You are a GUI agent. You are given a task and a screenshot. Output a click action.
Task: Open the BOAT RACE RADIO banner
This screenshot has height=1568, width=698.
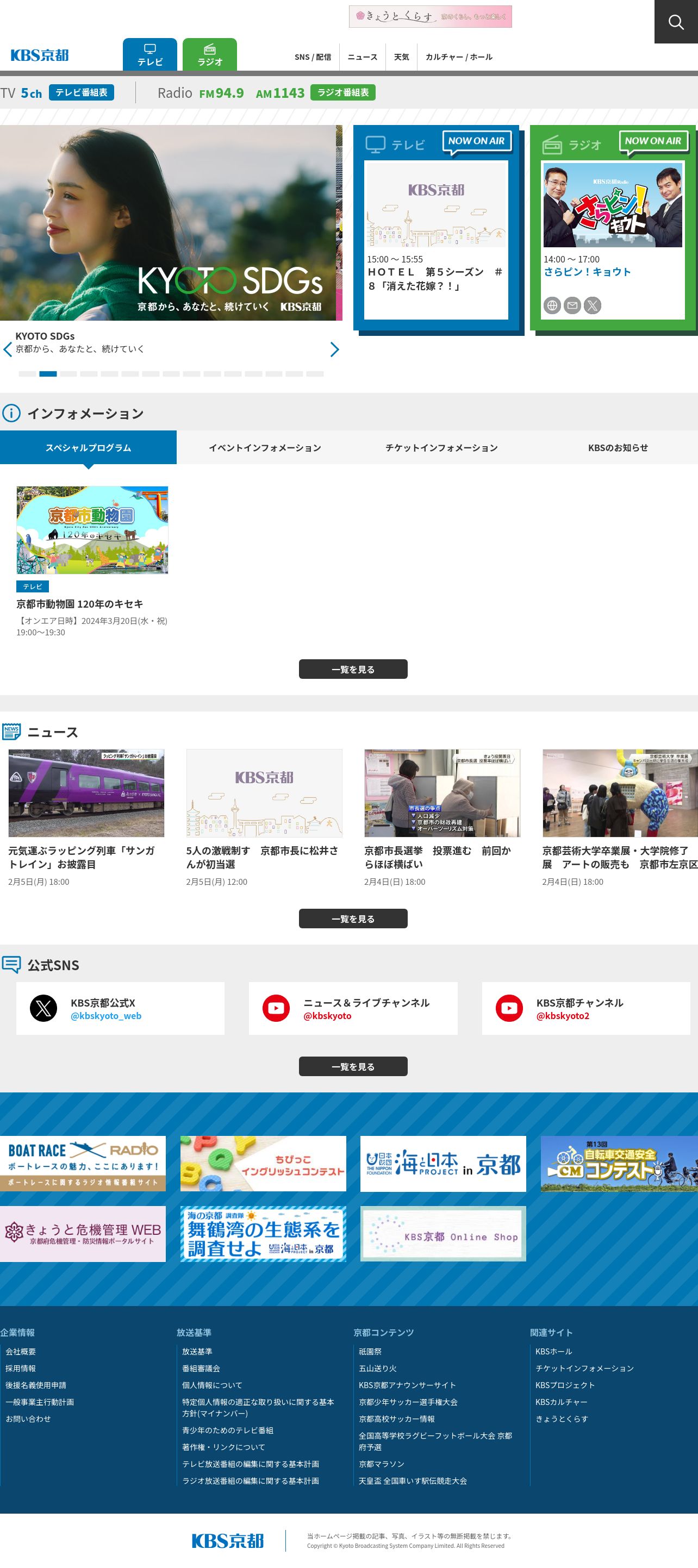click(x=83, y=1164)
